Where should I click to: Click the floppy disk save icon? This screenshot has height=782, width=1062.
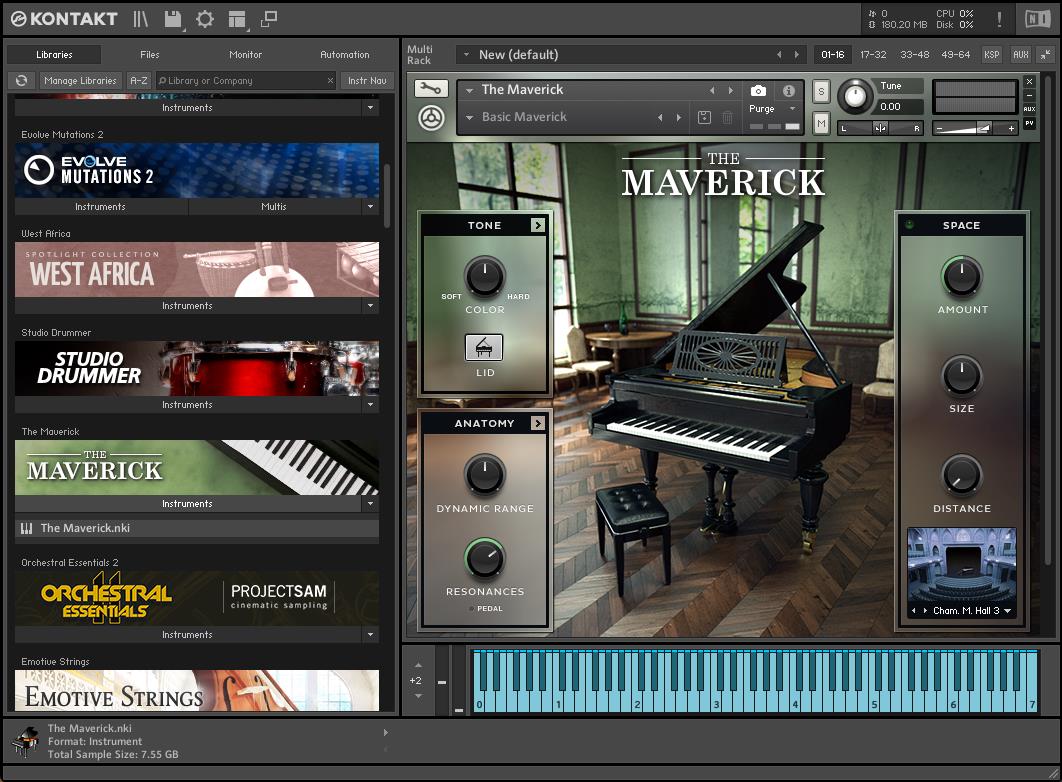[x=173, y=19]
